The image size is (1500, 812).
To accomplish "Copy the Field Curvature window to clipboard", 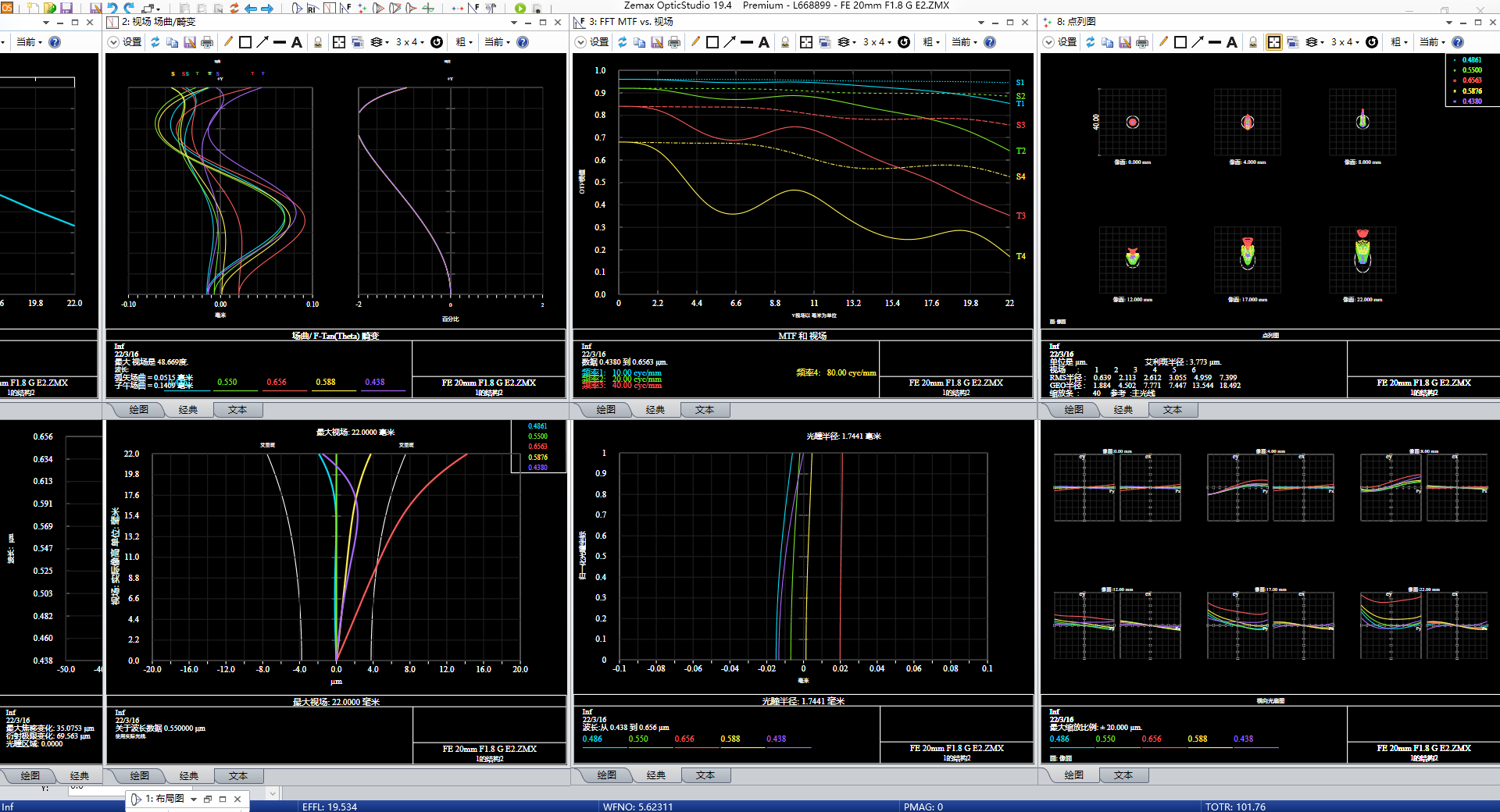I will (x=172, y=42).
